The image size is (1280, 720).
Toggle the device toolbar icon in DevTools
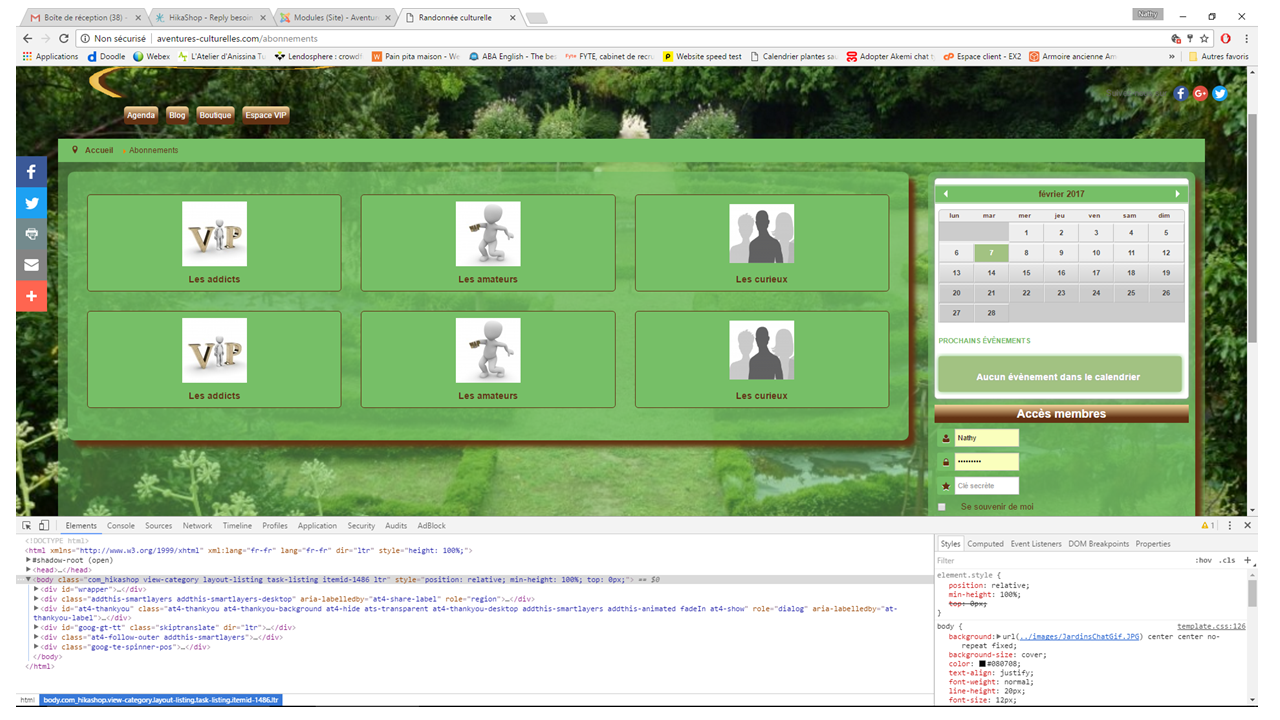click(x=44, y=526)
